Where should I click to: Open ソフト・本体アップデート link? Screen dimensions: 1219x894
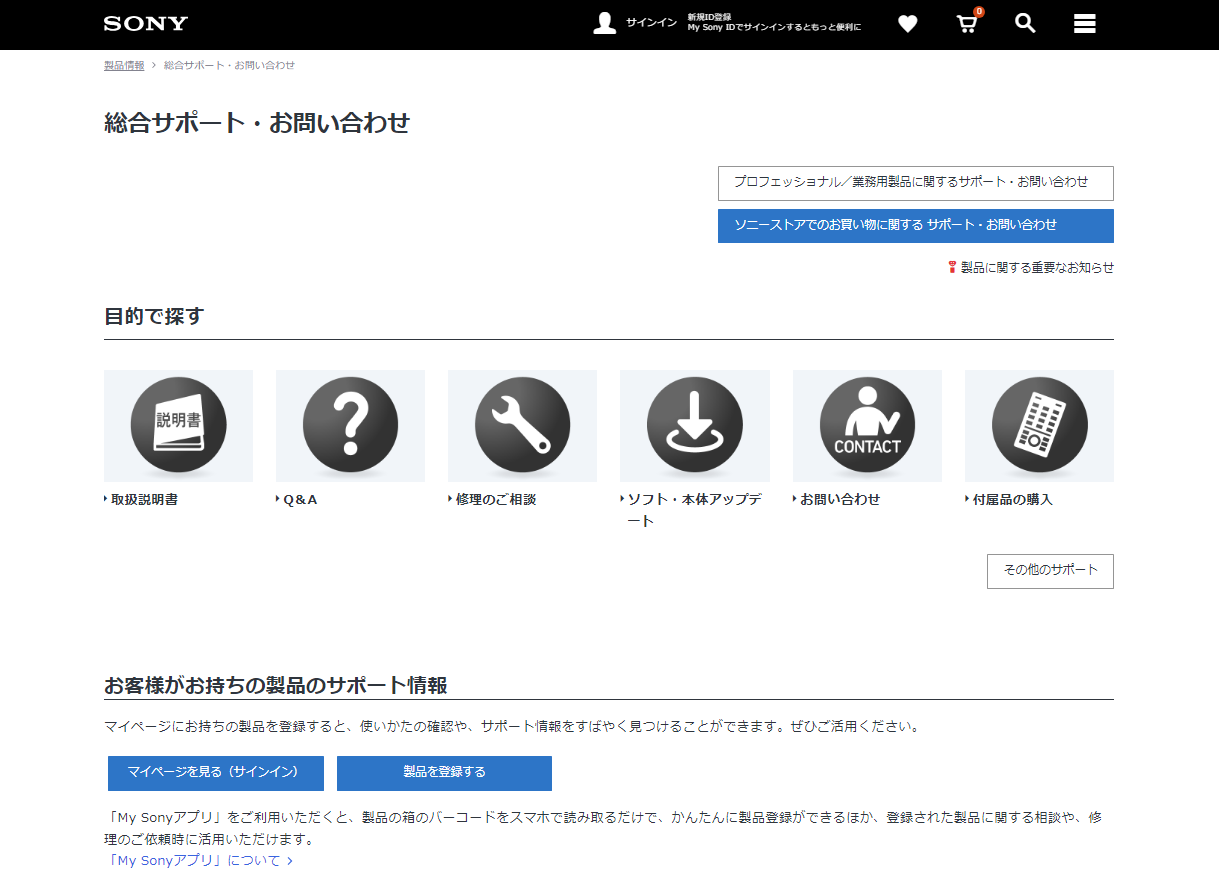(x=693, y=510)
